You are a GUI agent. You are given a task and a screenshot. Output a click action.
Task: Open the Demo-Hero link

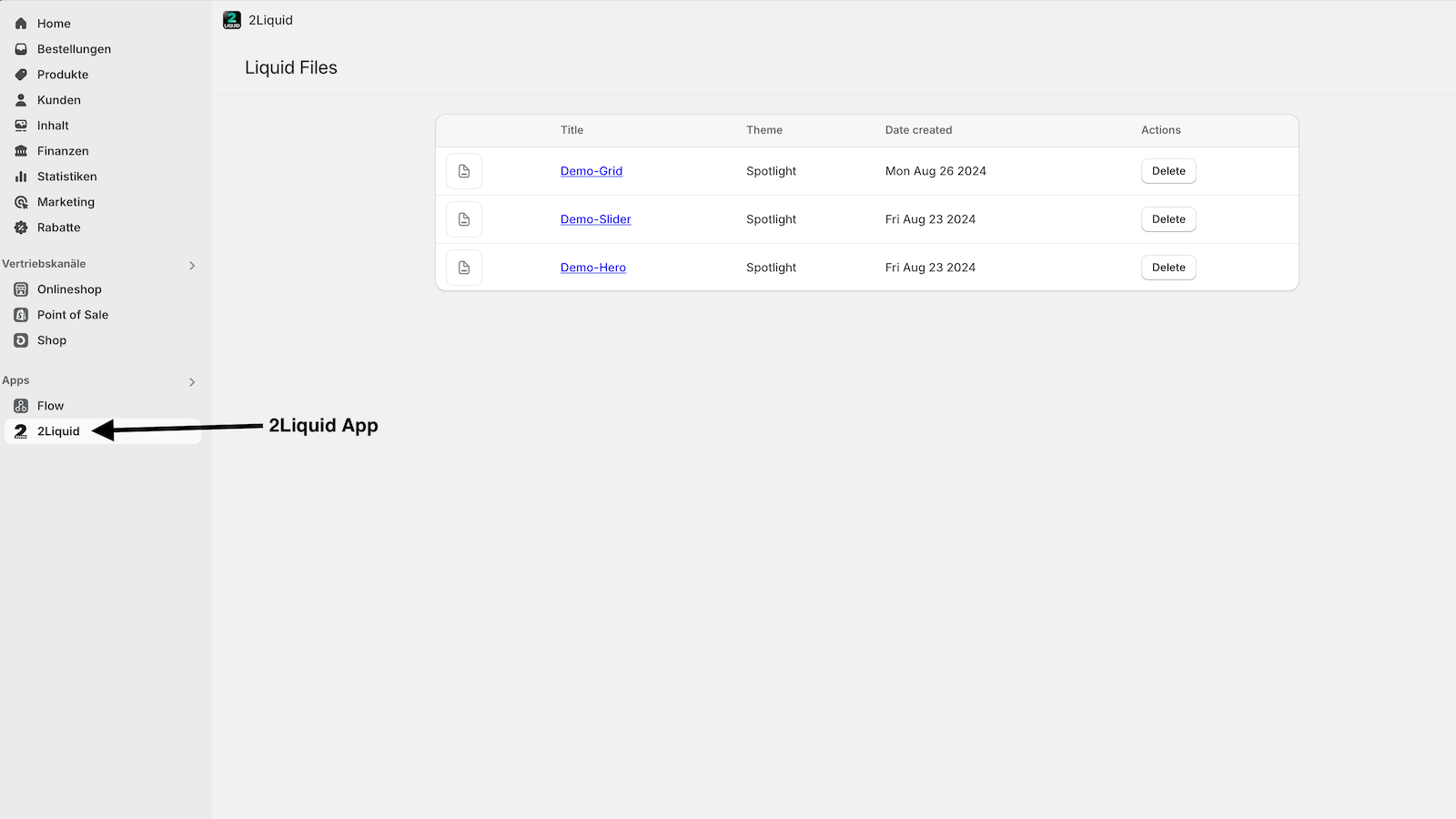coord(592,267)
